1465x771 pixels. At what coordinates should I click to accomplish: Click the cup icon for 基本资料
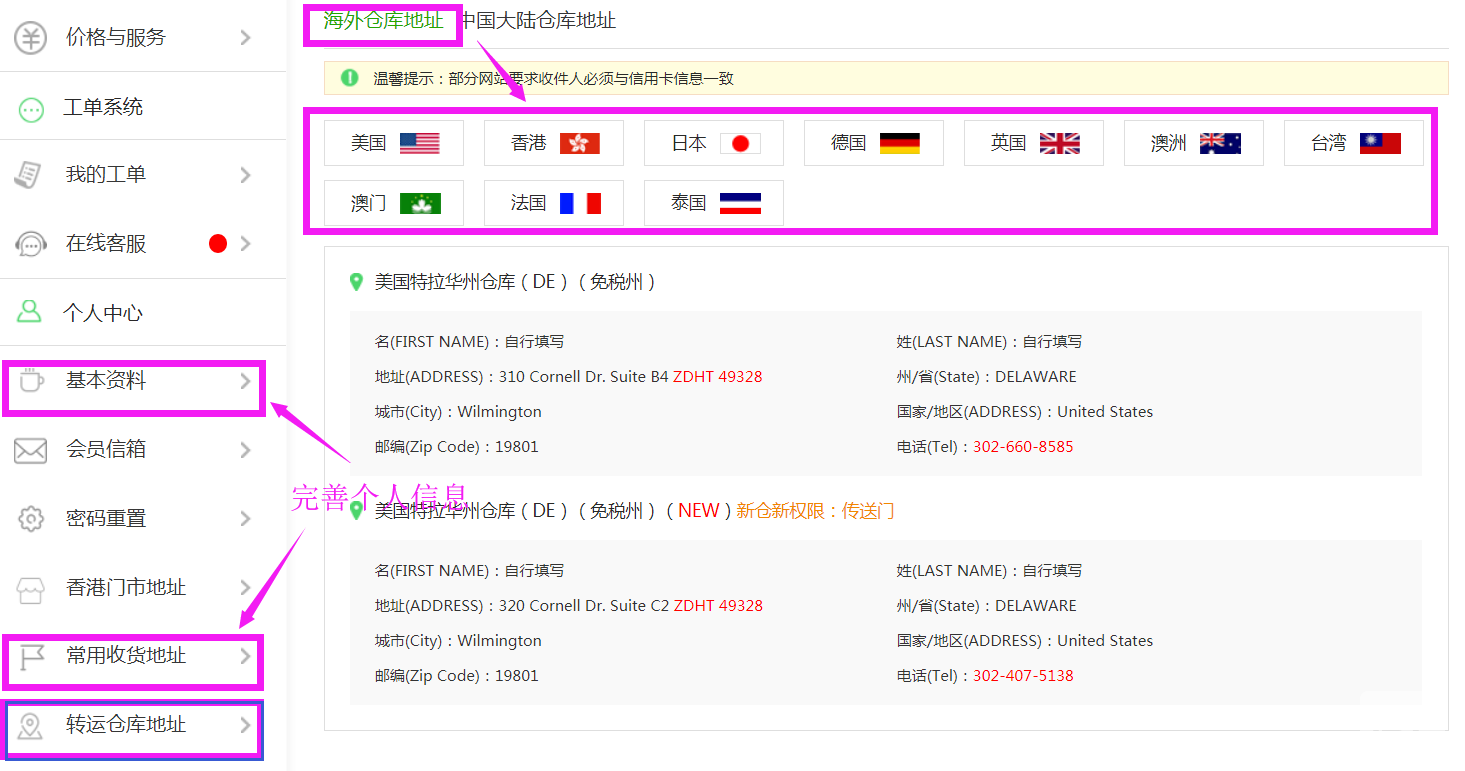click(31, 381)
